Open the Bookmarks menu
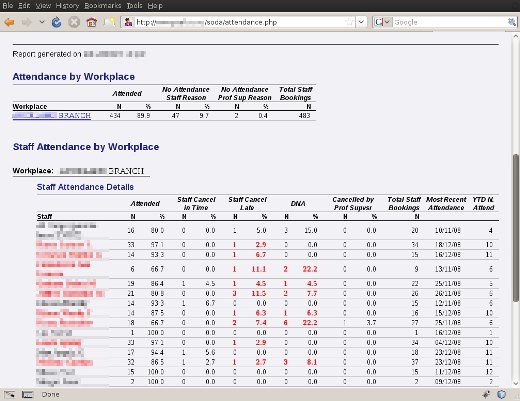Viewport: 520px width, 401px height. coord(103,6)
